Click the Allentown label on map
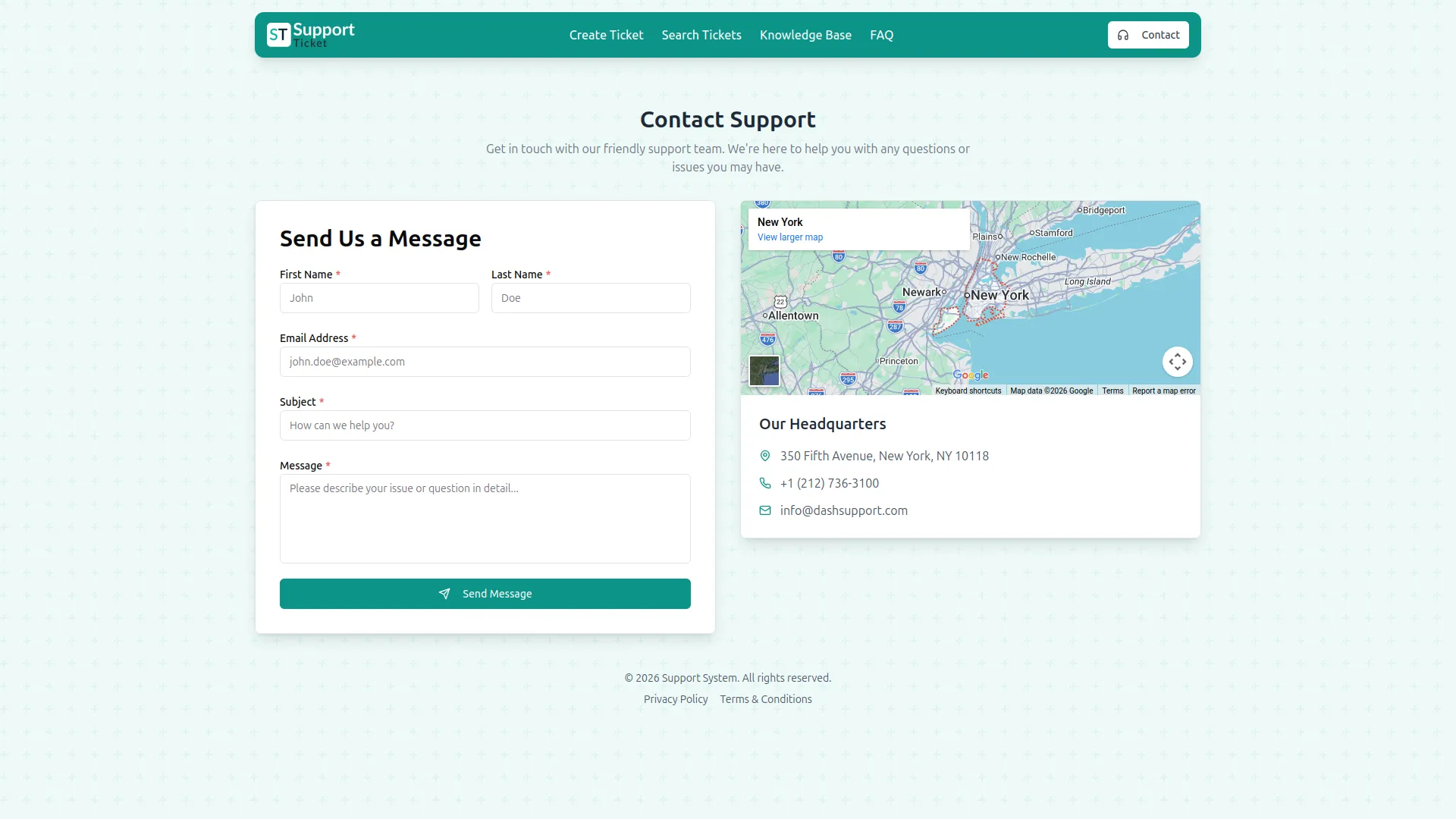Screen dimensions: 1456x819 (793, 315)
